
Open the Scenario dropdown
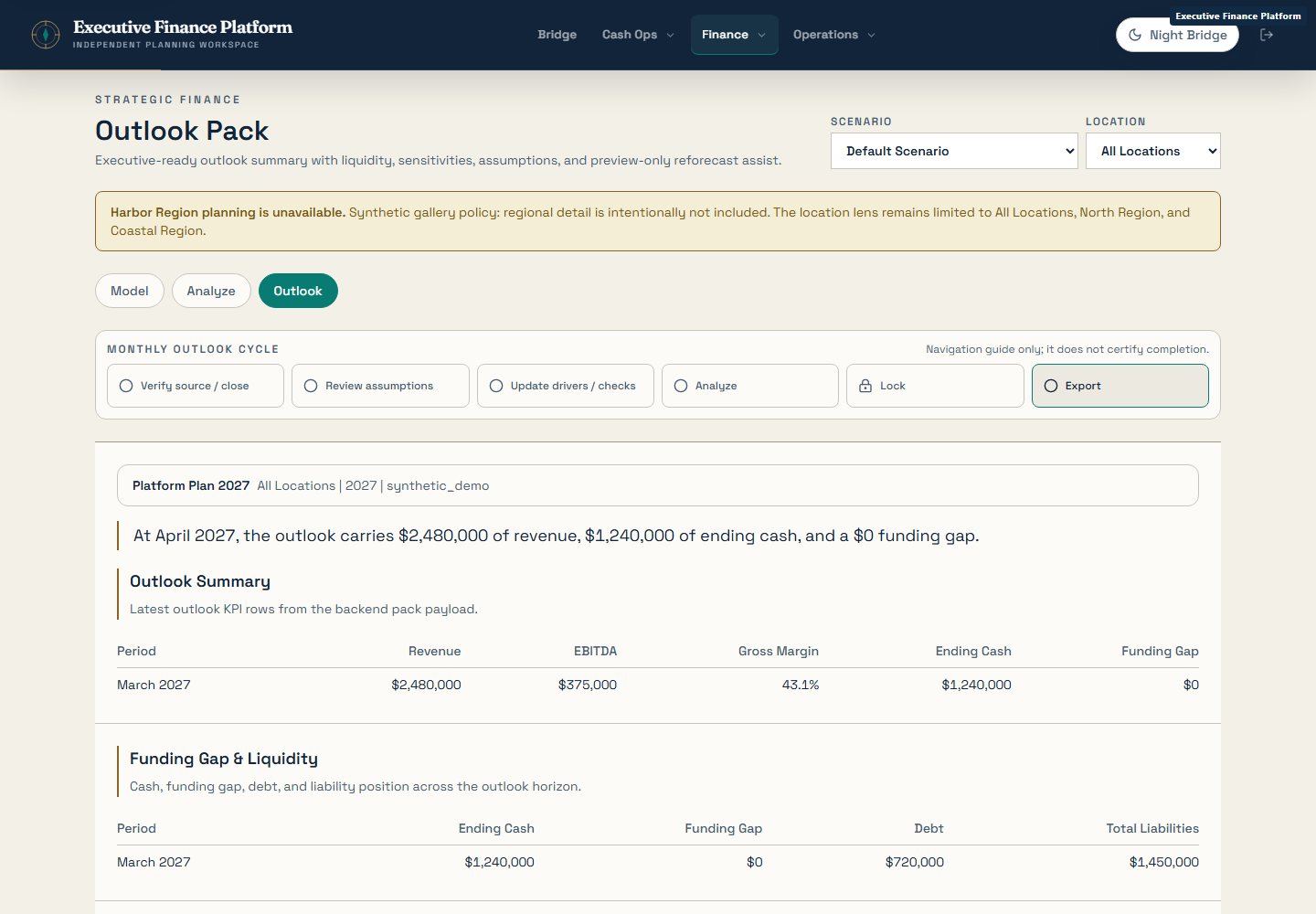coord(954,151)
